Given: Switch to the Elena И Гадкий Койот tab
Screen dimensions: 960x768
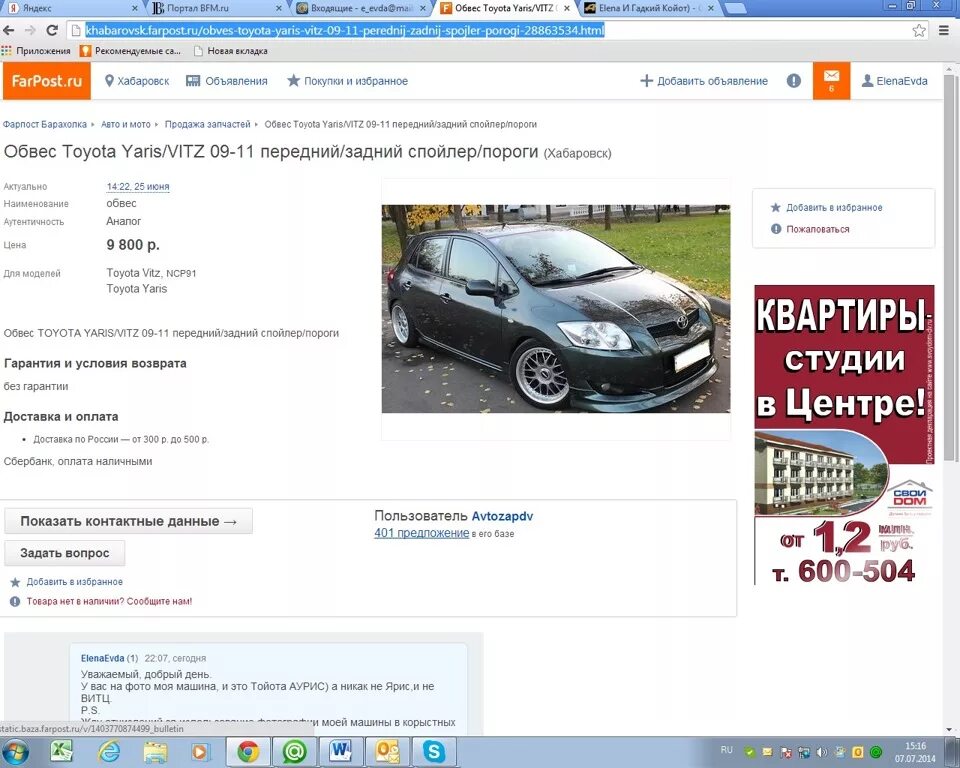Looking at the screenshot, I should coord(648,9).
